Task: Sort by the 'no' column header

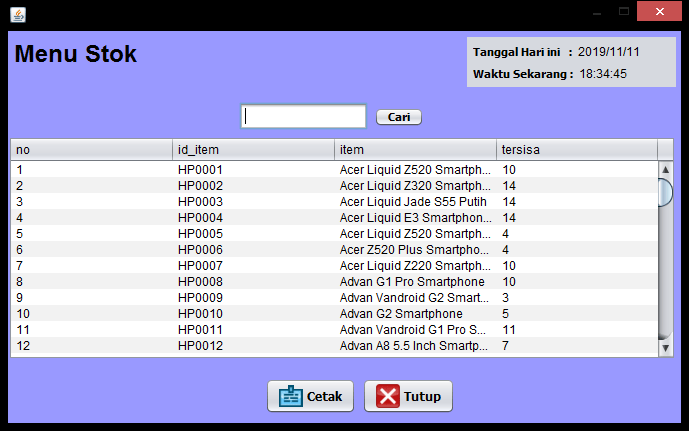Action: point(91,149)
